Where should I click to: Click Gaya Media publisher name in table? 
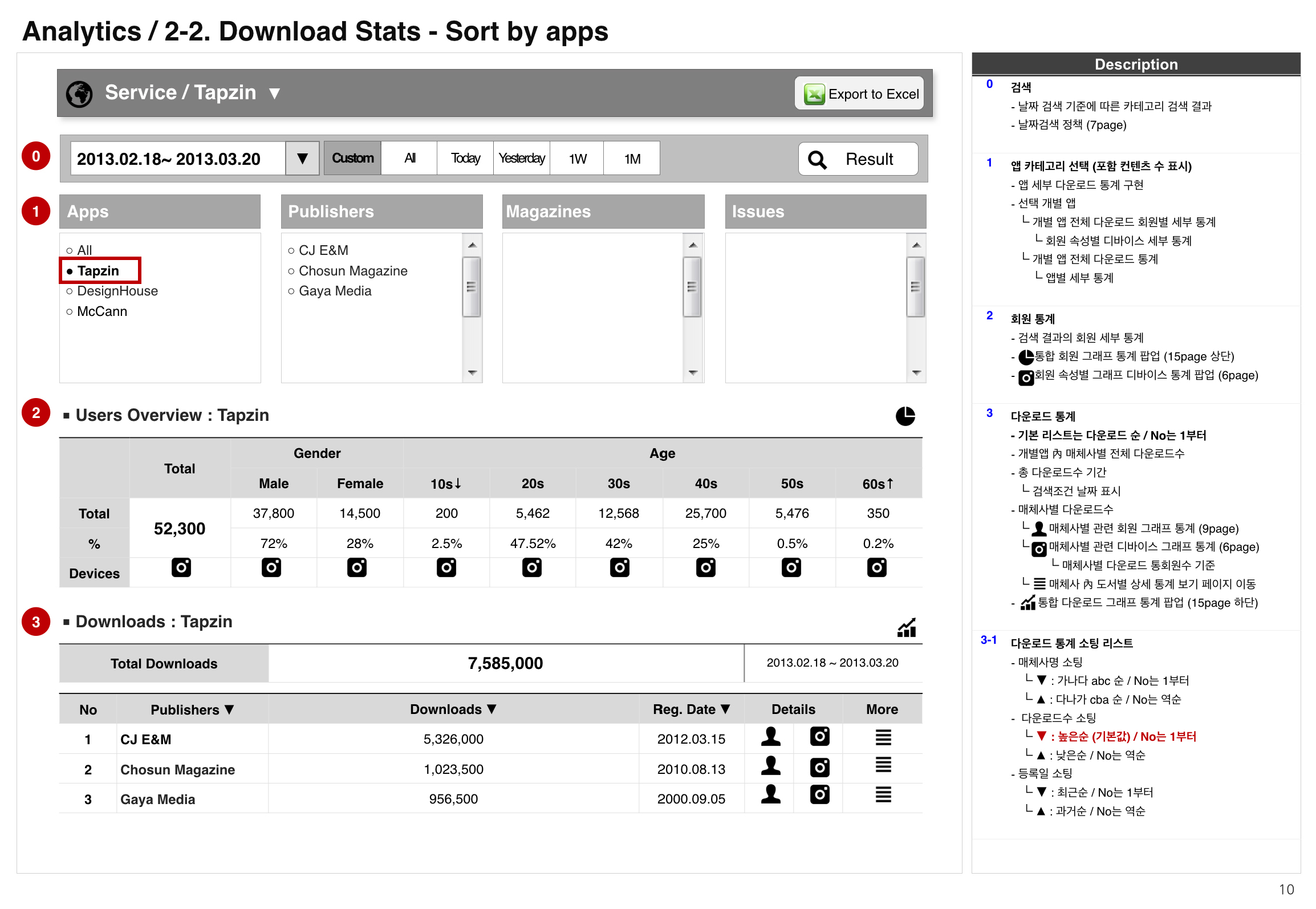point(157,800)
